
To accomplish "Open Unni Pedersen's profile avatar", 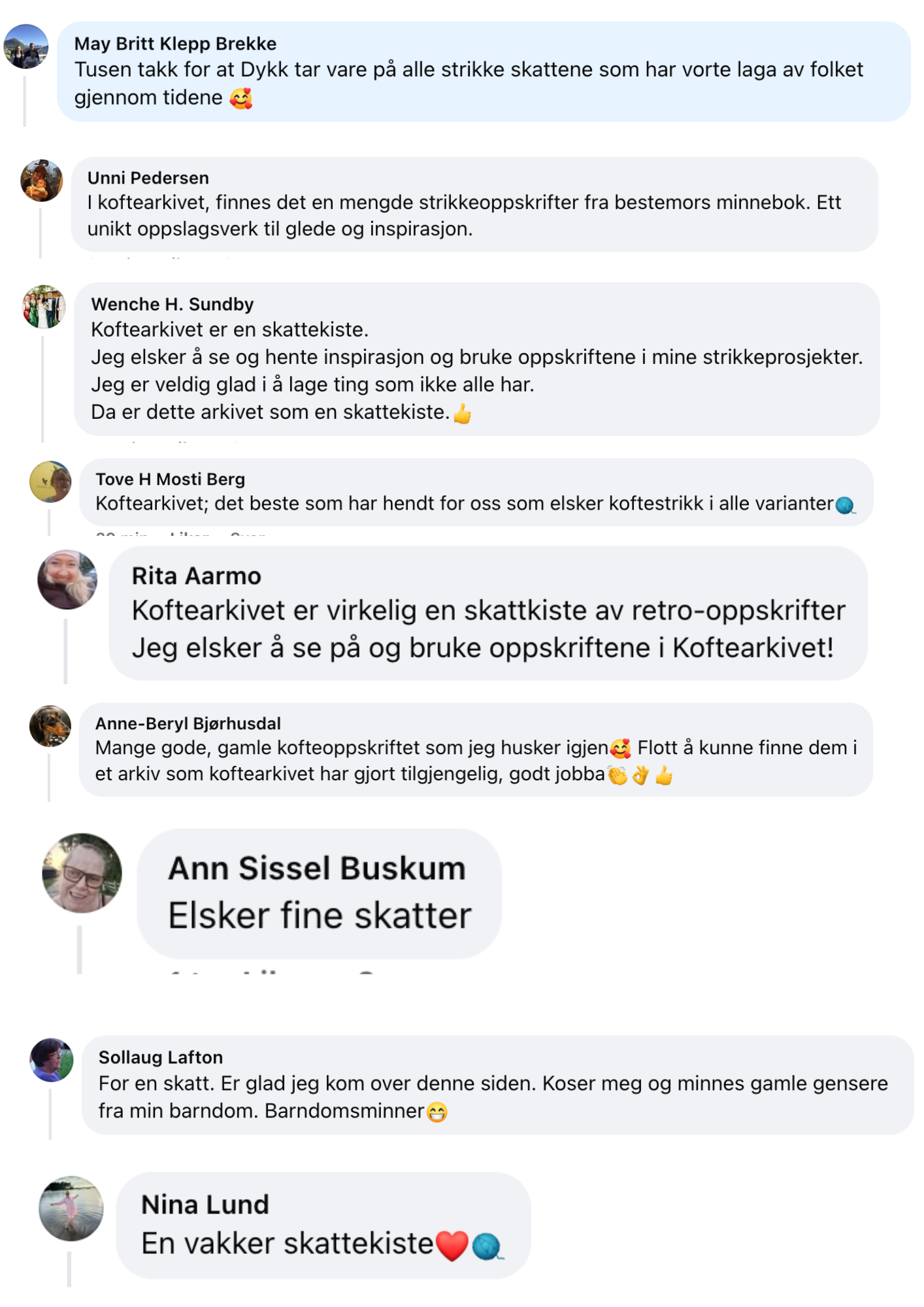I will [42, 181].
